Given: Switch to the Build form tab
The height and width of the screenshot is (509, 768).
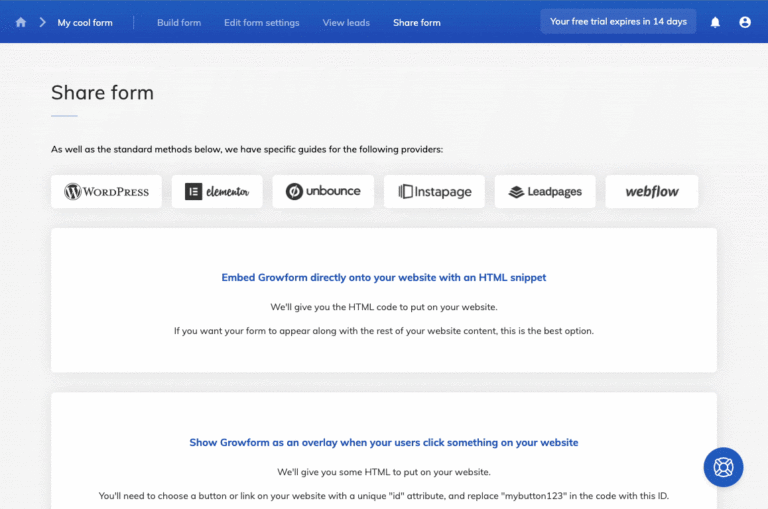Looking at the screenshot, I should pyautogui.click(x=179, y=22).
